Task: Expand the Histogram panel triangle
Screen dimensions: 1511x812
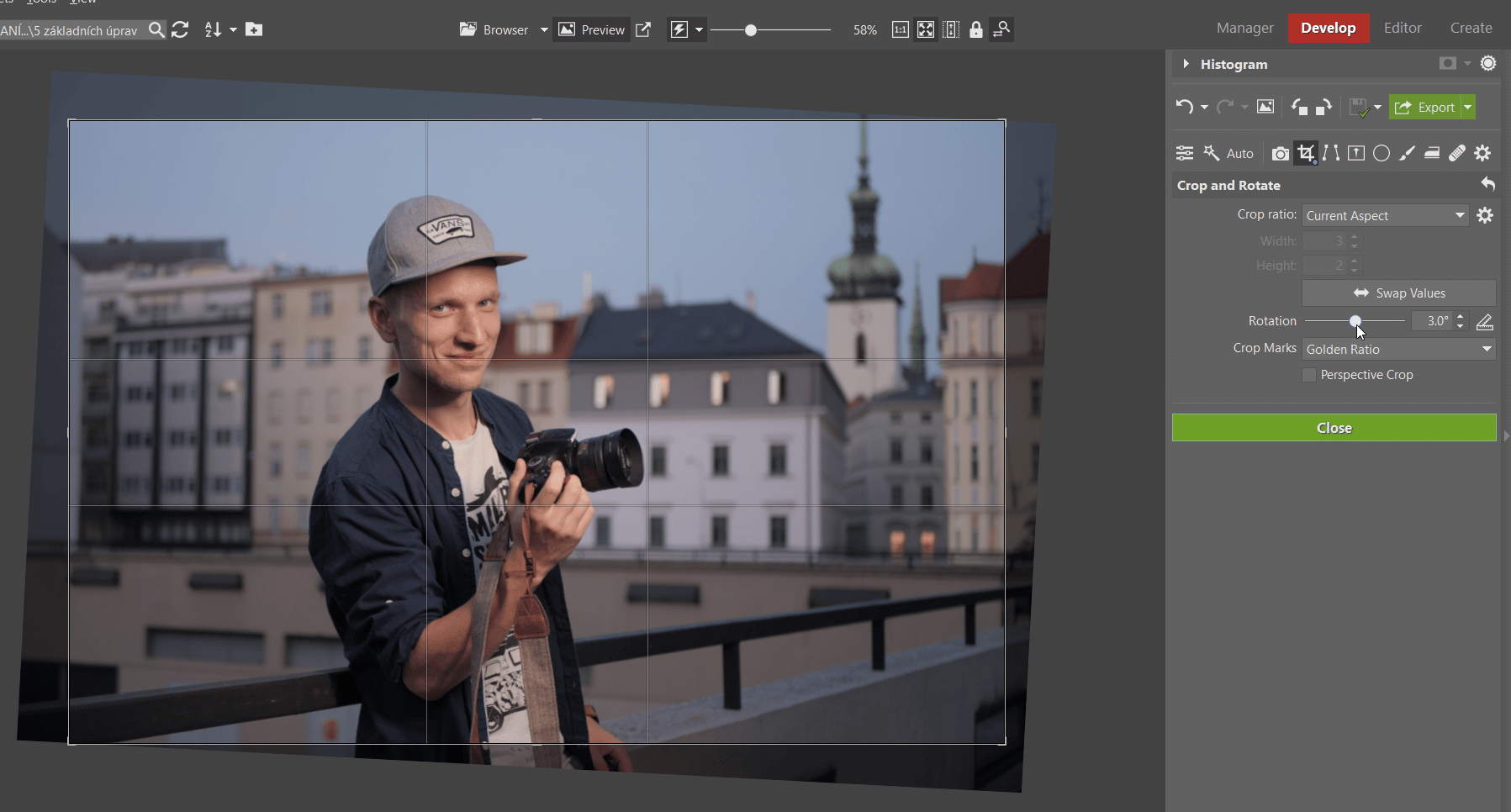Action: (1186, 64)
